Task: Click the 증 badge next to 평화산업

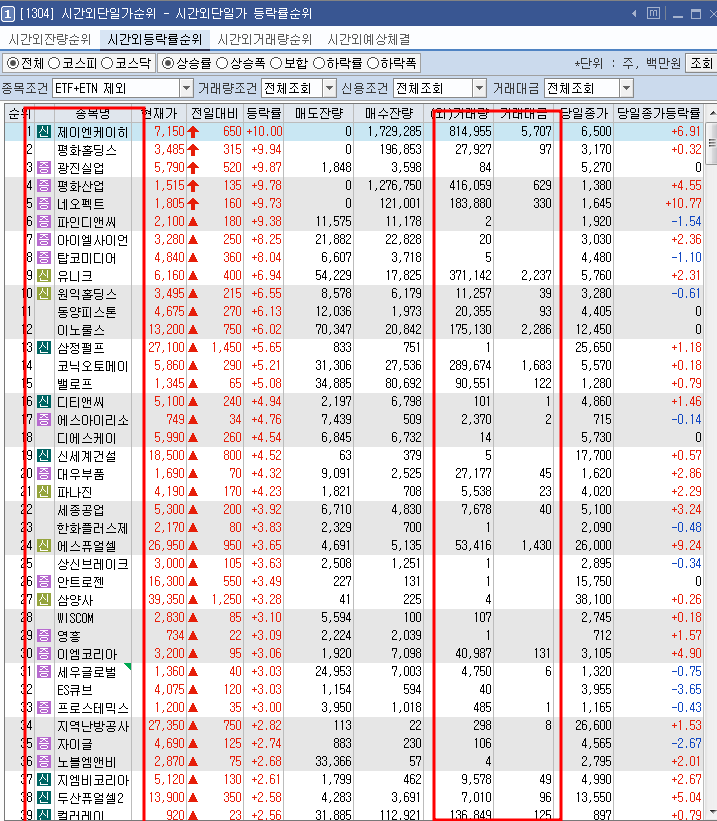Action: pos(44,185)
